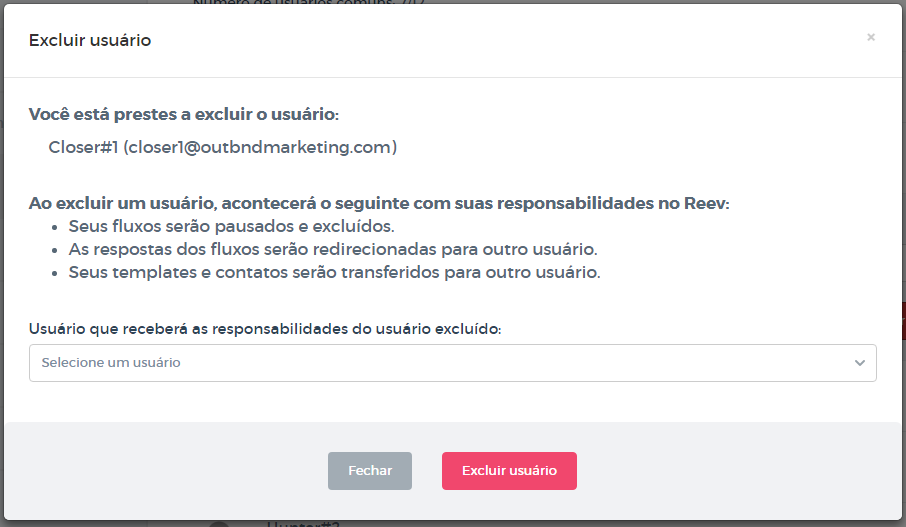
Task: Click the "Usuário que receberá as responsabilidades" label
Action: [265, 329]
